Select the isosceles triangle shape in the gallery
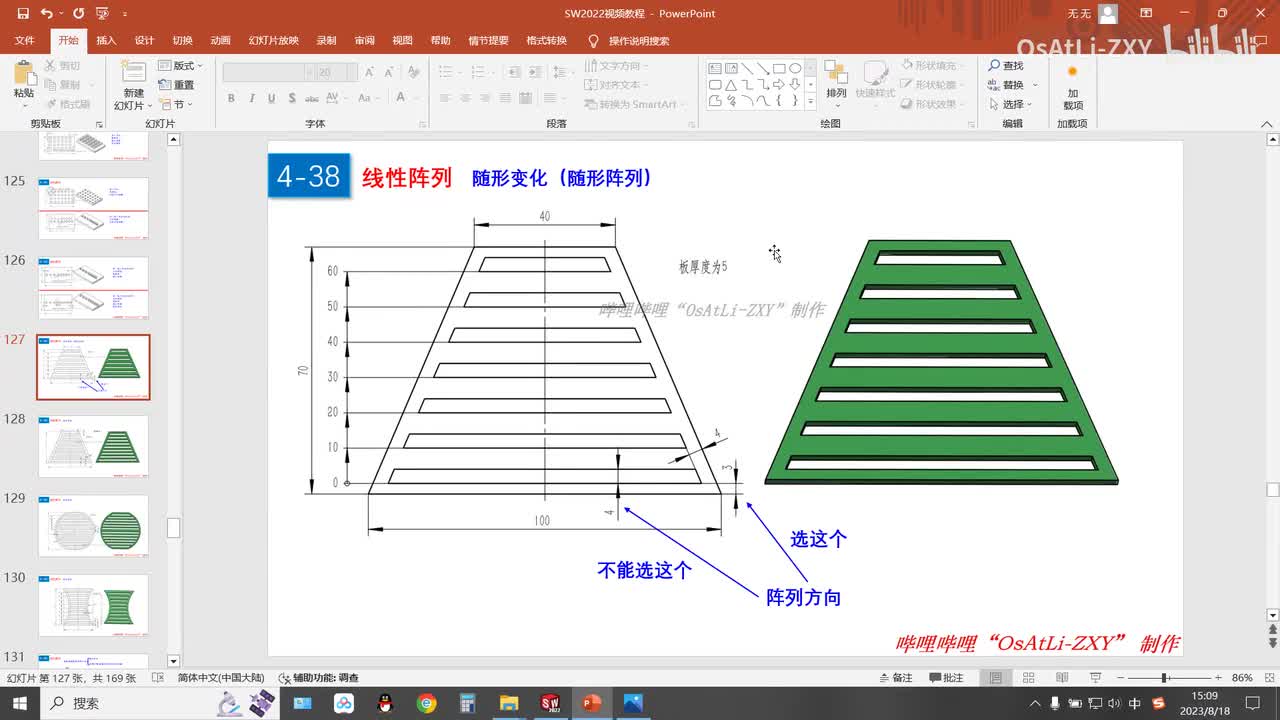This screenshot has width=1280, height=720. pos(731,85)
